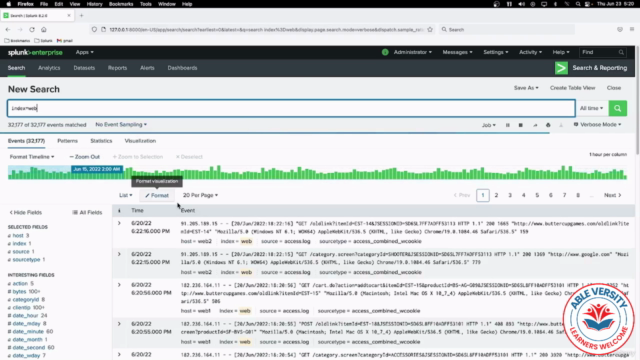Open the Datasets nav item

84,68
